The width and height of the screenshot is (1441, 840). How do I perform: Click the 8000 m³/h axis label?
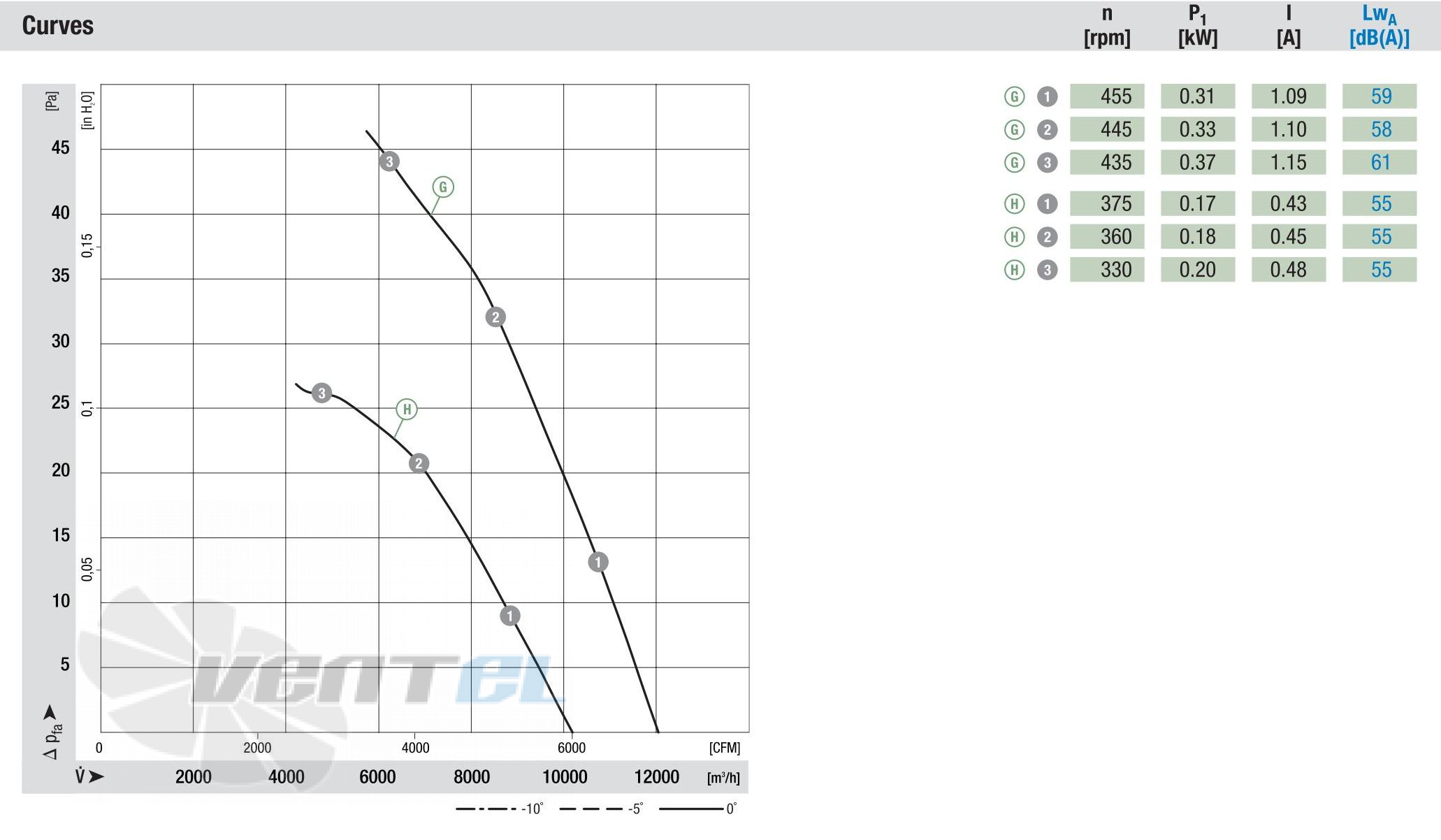(x=472, y=777)
